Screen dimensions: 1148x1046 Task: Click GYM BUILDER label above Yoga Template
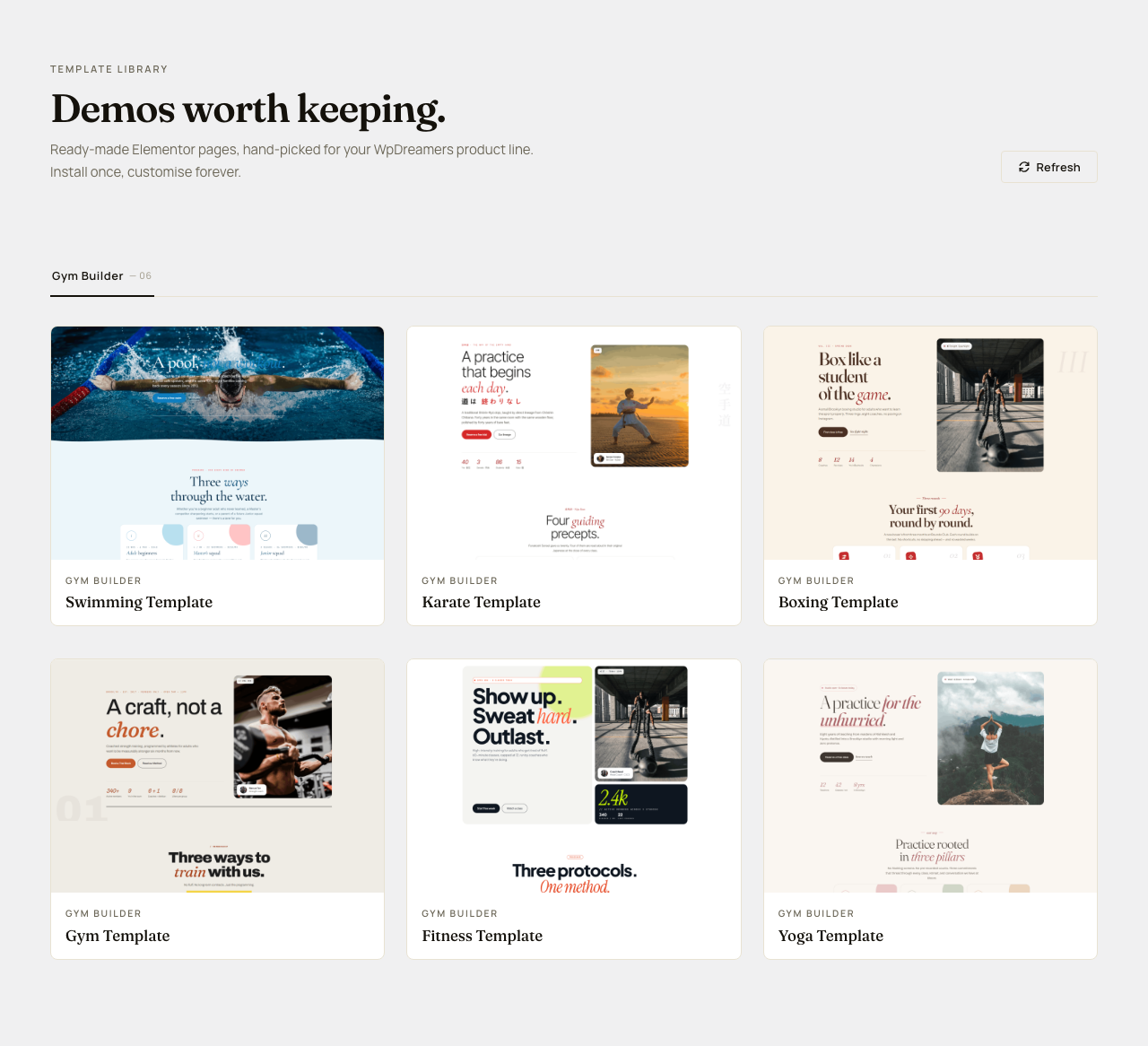[816, 913]
